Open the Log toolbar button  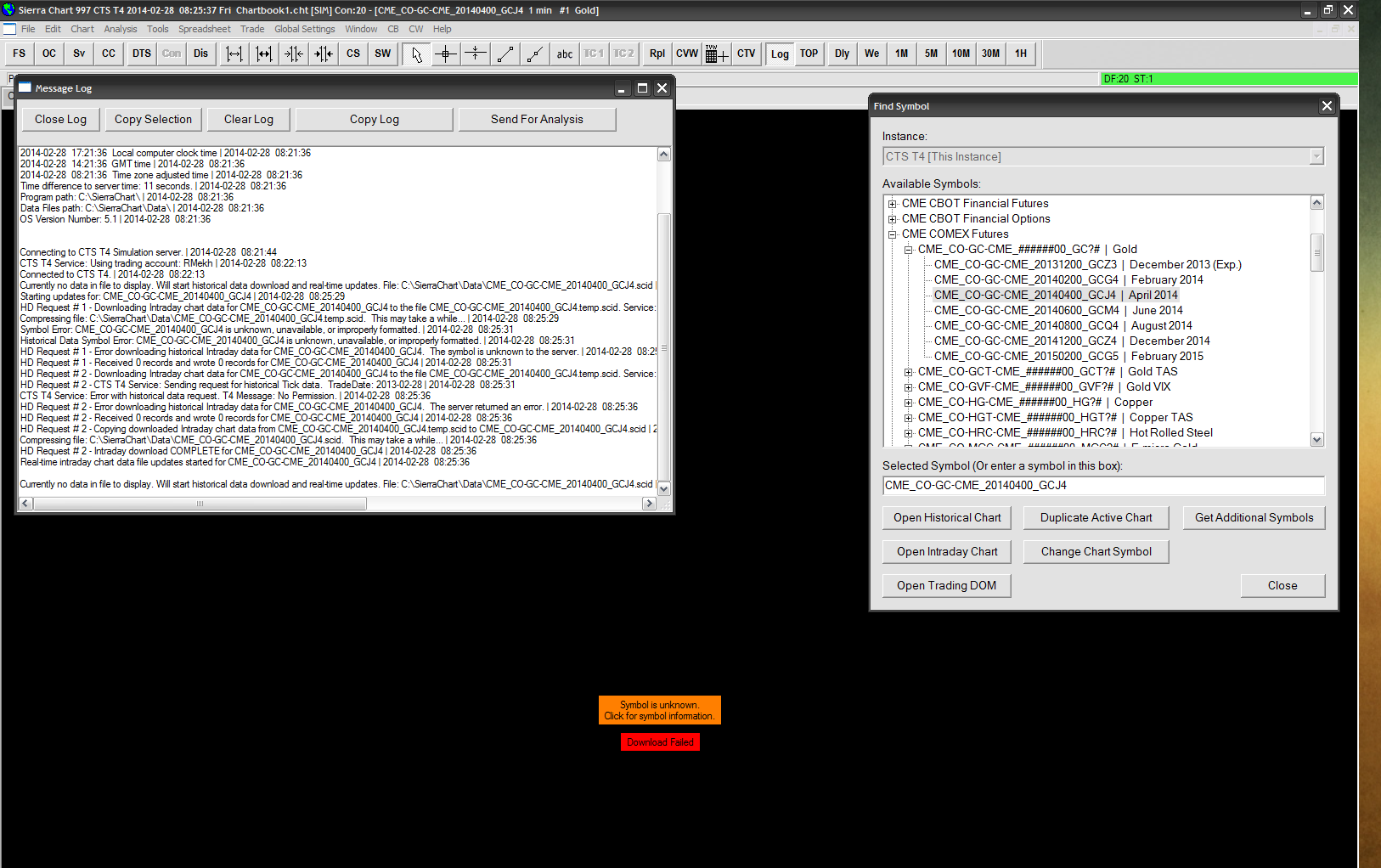click(x=780, y=54)
